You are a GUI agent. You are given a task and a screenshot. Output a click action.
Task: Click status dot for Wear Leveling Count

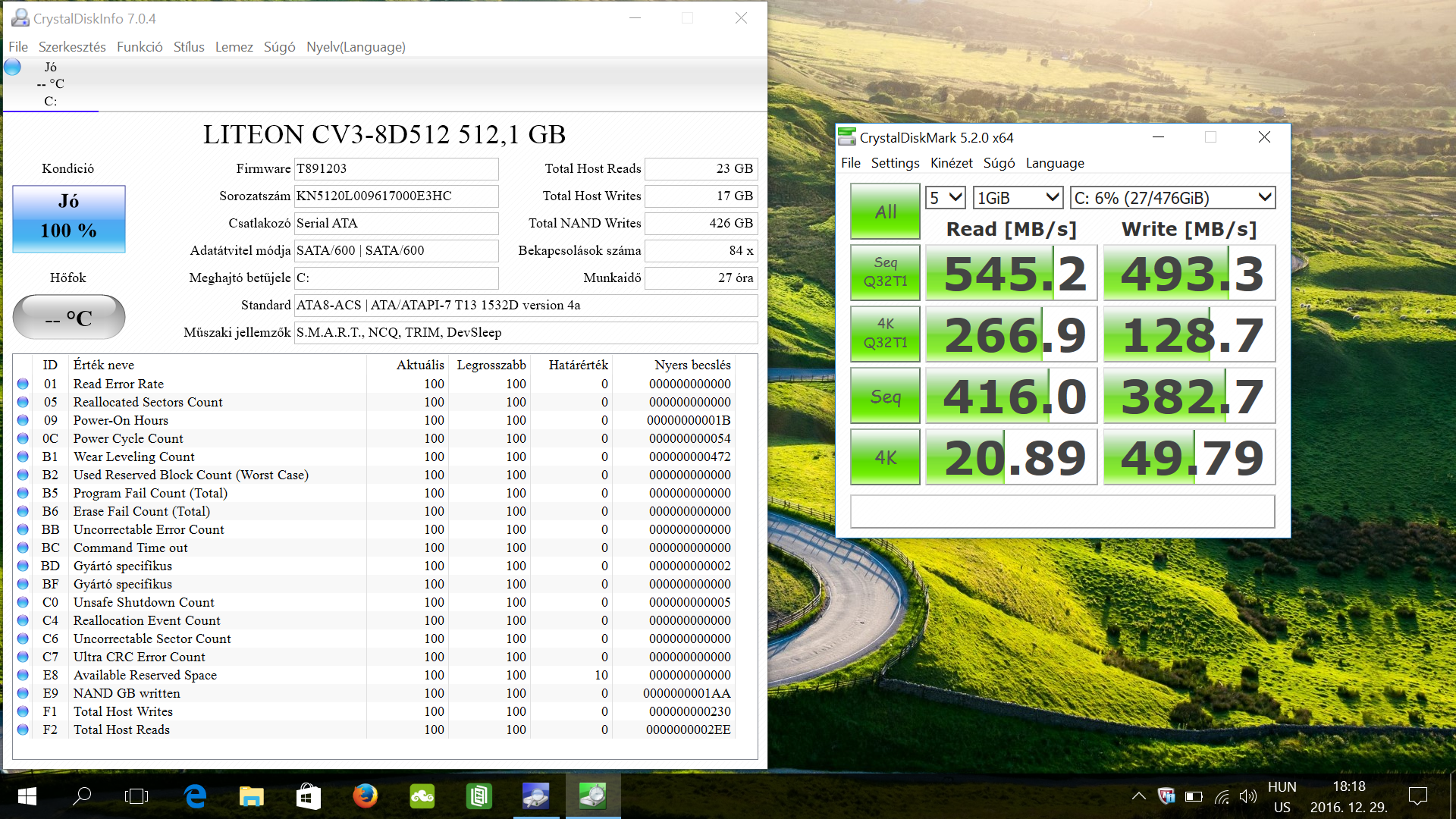(x=23, y=457)
